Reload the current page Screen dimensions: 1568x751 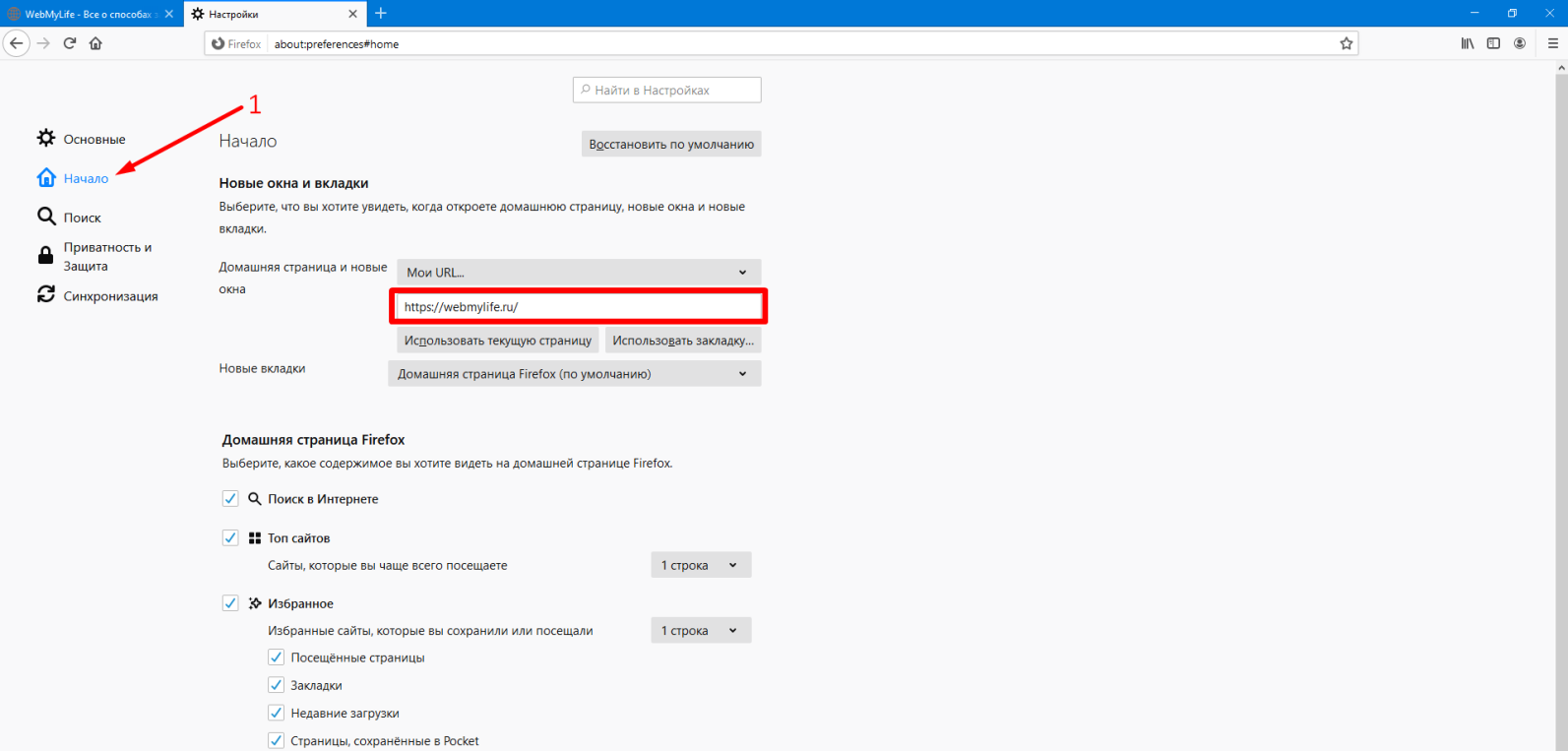pos(70,43)
